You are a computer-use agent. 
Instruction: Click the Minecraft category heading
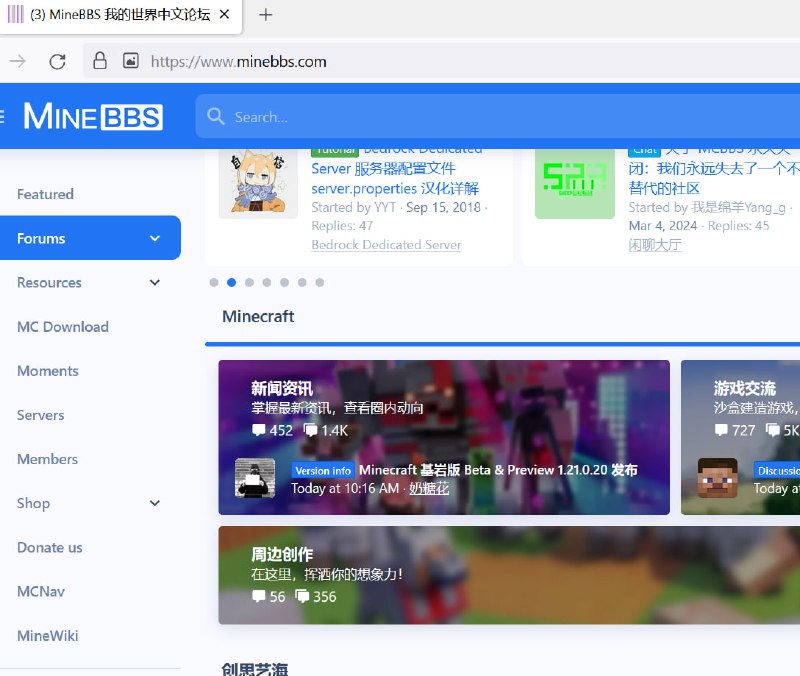pos(258,316)
